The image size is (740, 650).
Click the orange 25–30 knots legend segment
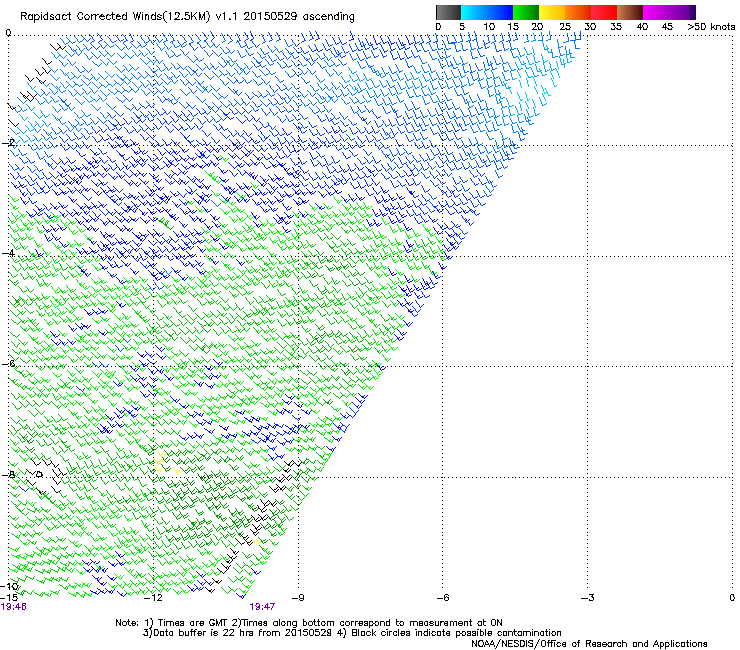tap(578, 12)
